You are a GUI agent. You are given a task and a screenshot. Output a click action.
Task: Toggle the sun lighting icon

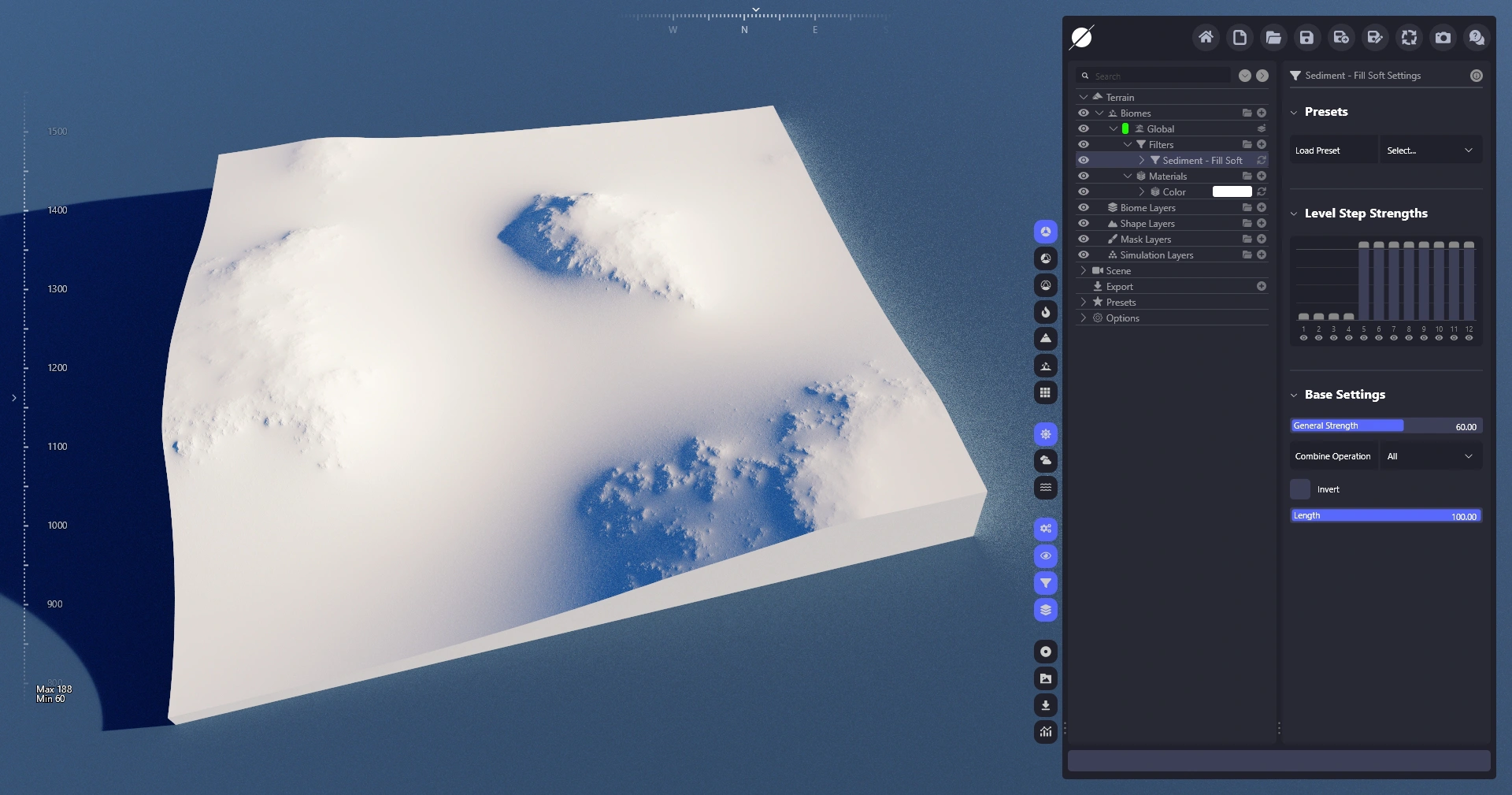(x=1046, y=434)
